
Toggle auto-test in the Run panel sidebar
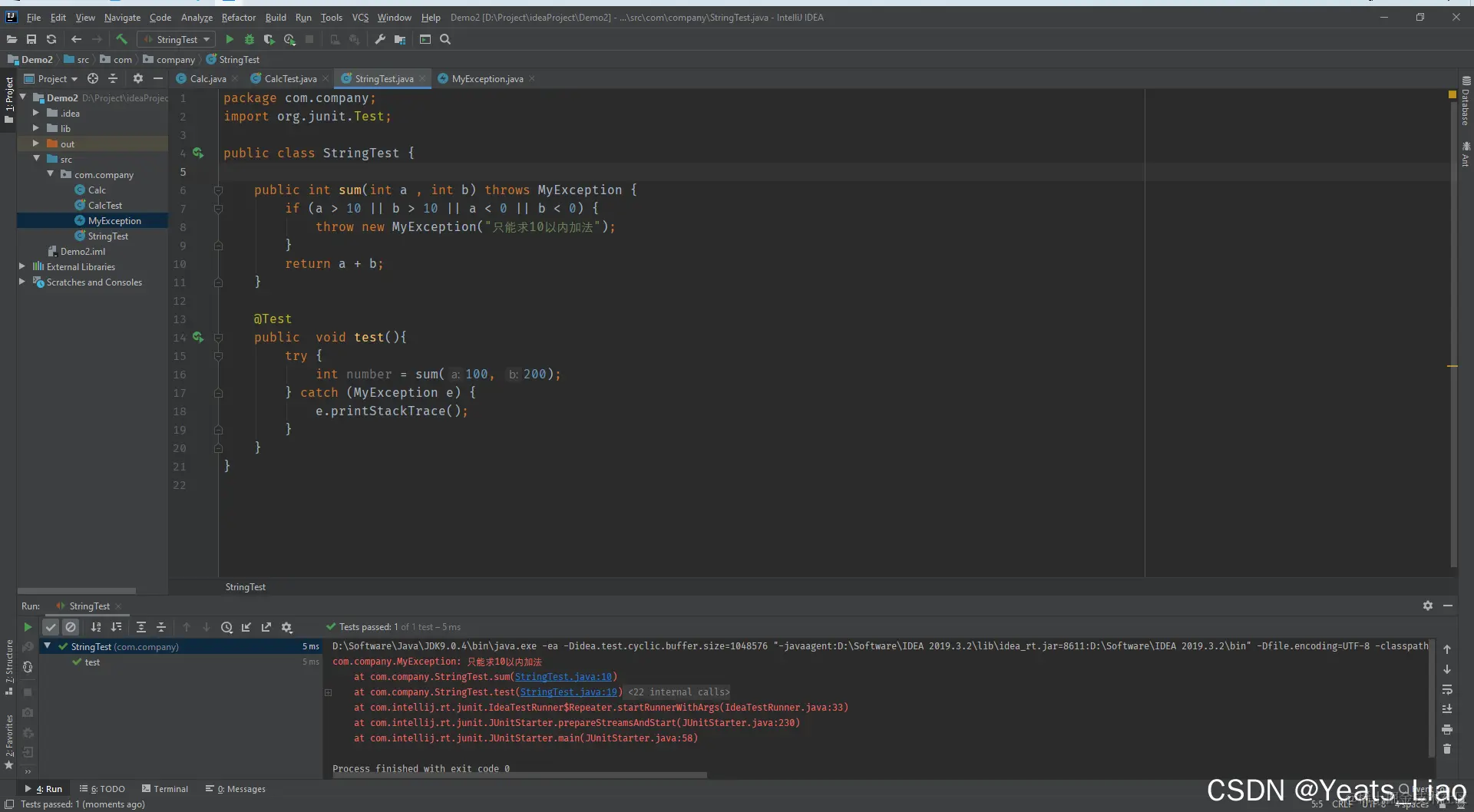[28, 667]
